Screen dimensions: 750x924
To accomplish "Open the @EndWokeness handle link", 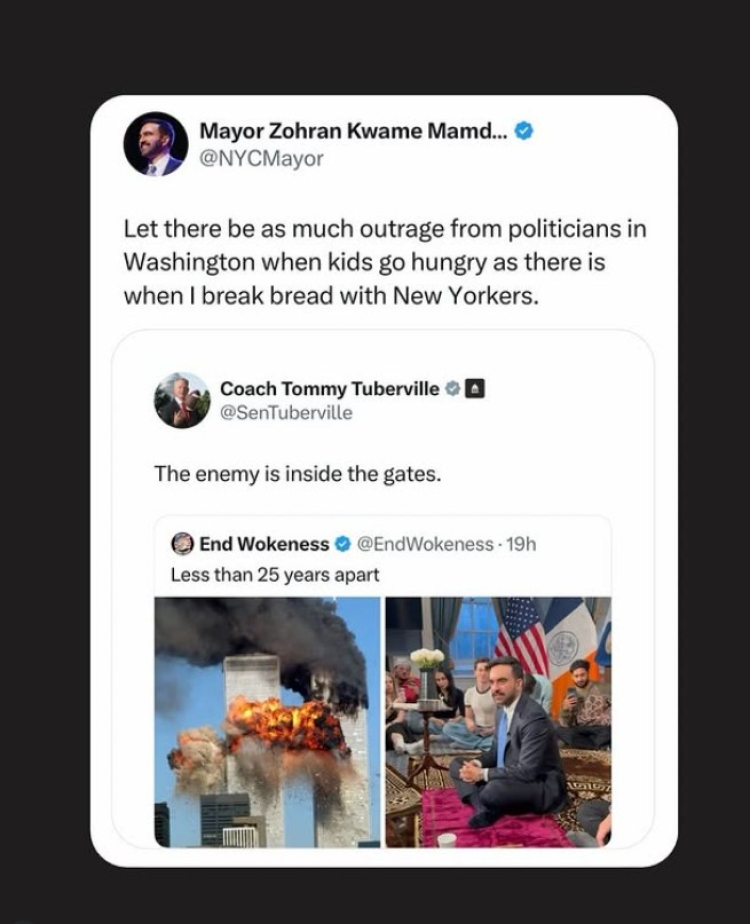I will pos(425,544).
